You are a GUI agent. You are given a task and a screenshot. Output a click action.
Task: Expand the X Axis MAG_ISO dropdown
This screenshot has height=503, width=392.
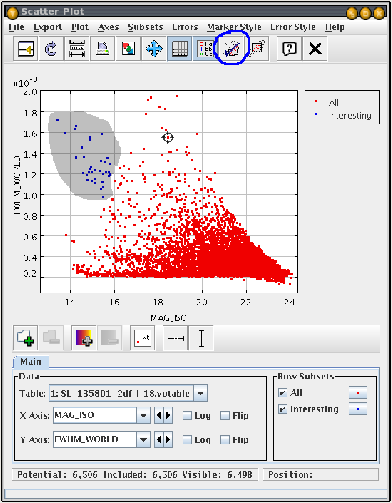coord(143,415)
